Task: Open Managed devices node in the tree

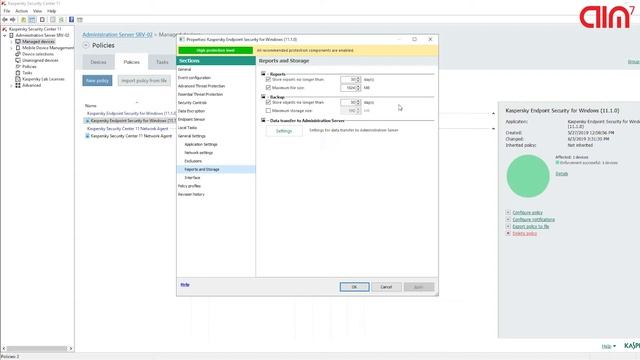Action: tap(38, 42)
